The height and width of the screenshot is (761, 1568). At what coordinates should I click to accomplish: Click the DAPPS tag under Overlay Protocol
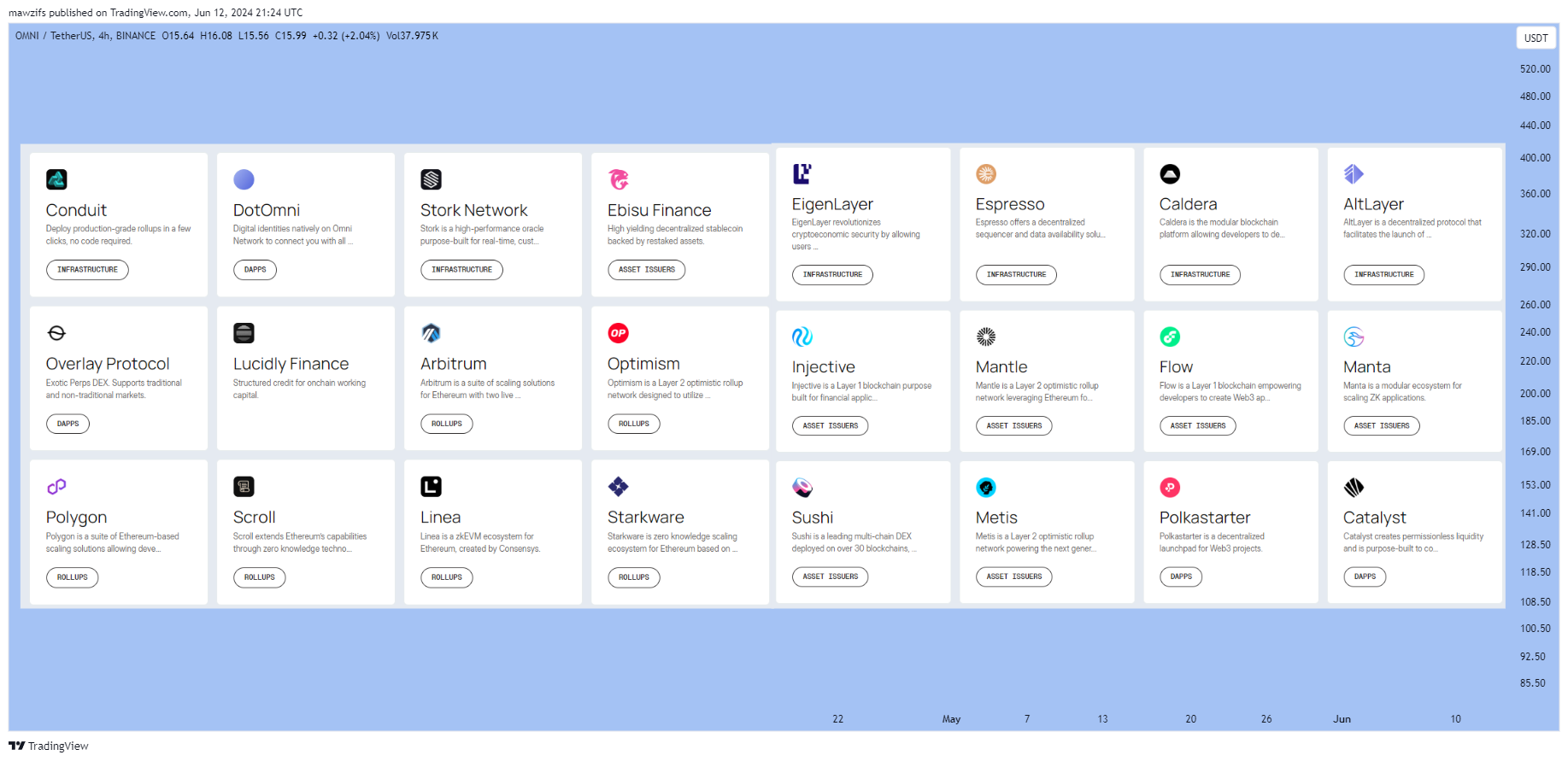pos(68,424)
